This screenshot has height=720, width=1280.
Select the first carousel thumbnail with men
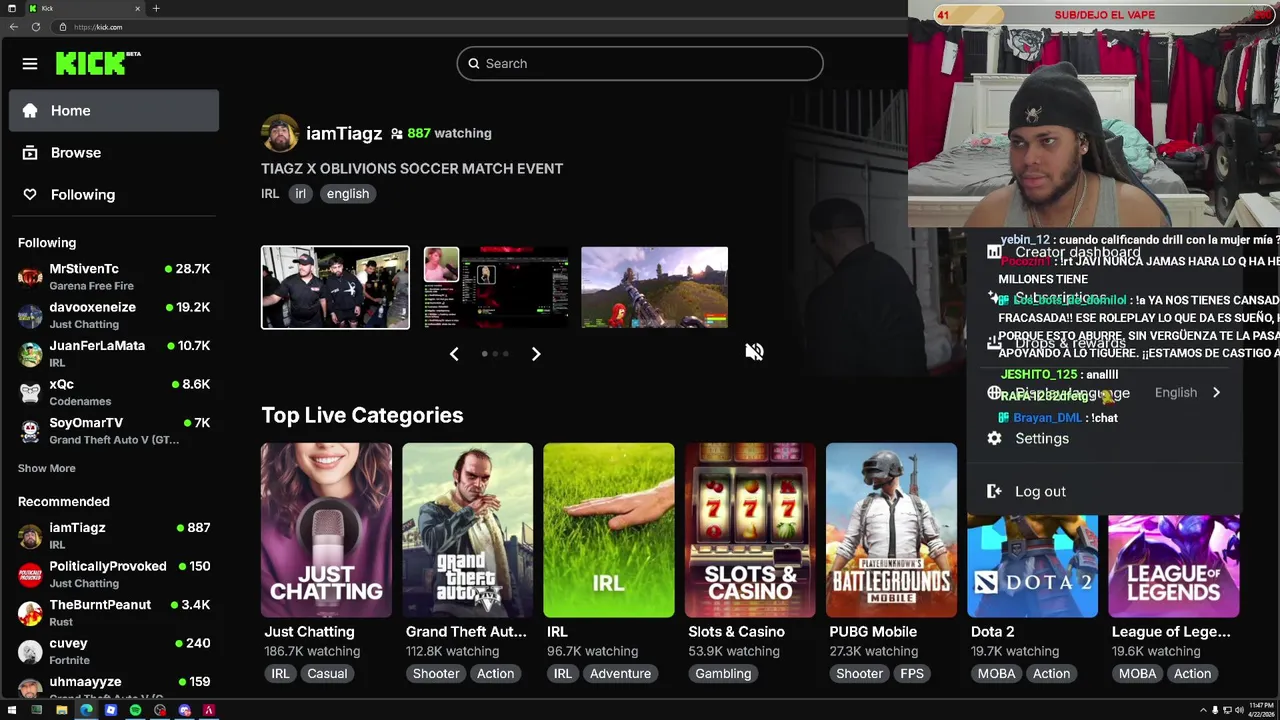pos(335,287)
